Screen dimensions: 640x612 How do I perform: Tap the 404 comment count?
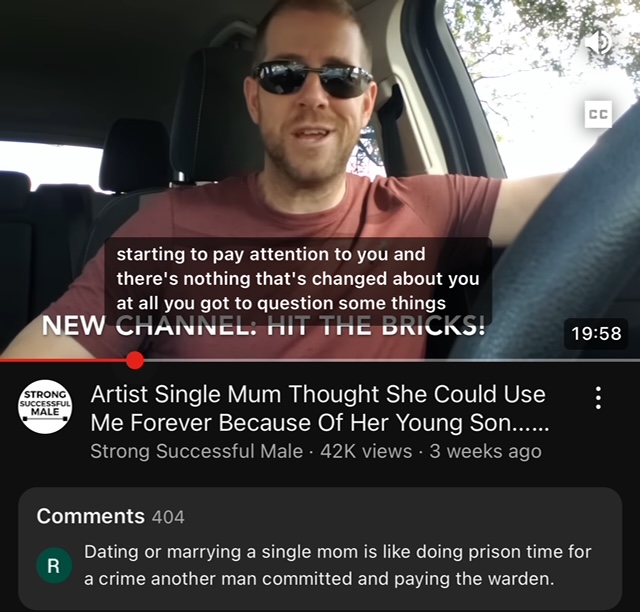pyautogui.click(x=168, y=517)
